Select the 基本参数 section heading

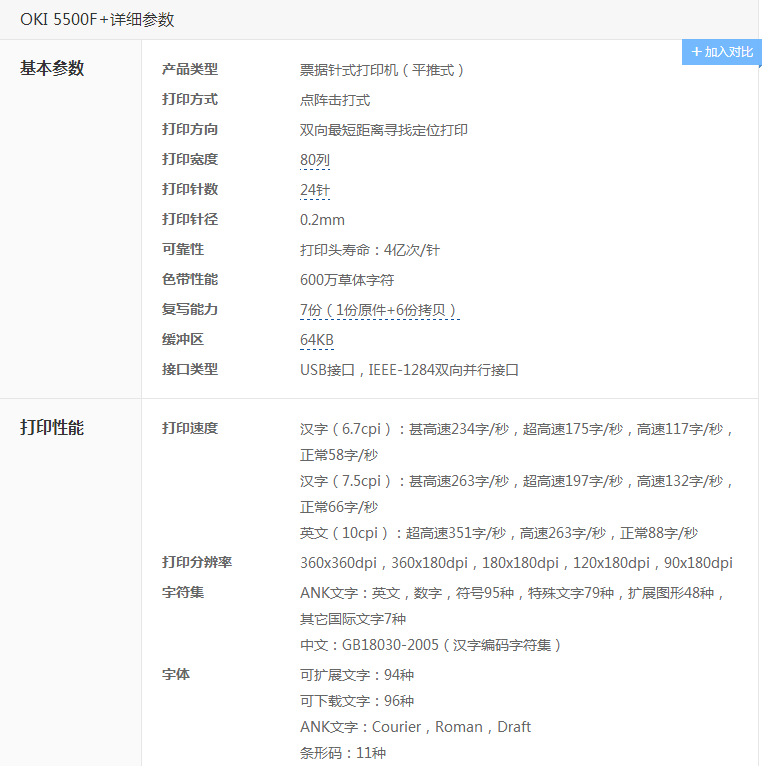52,68
